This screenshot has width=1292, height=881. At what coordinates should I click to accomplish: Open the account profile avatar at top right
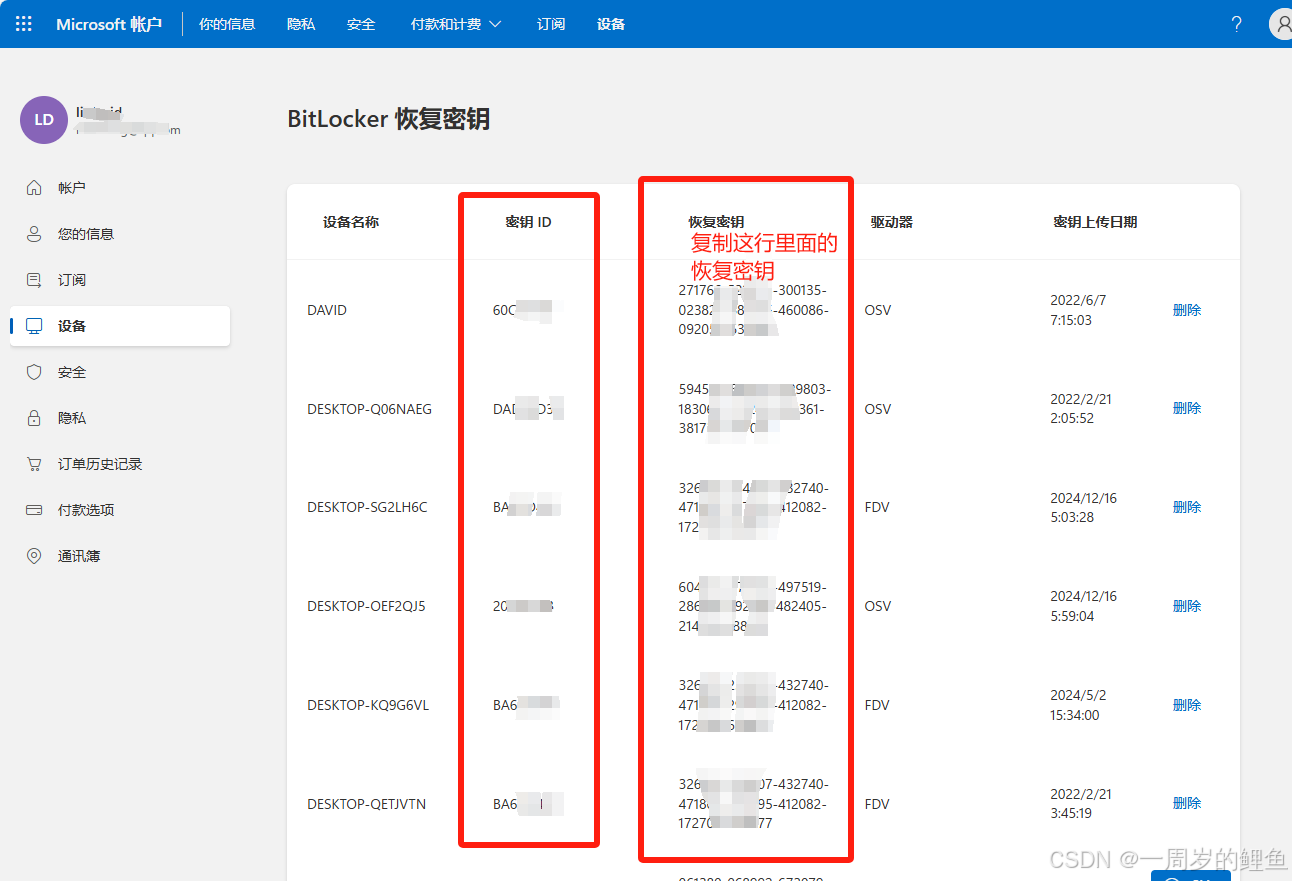[x=1281, y=24]
